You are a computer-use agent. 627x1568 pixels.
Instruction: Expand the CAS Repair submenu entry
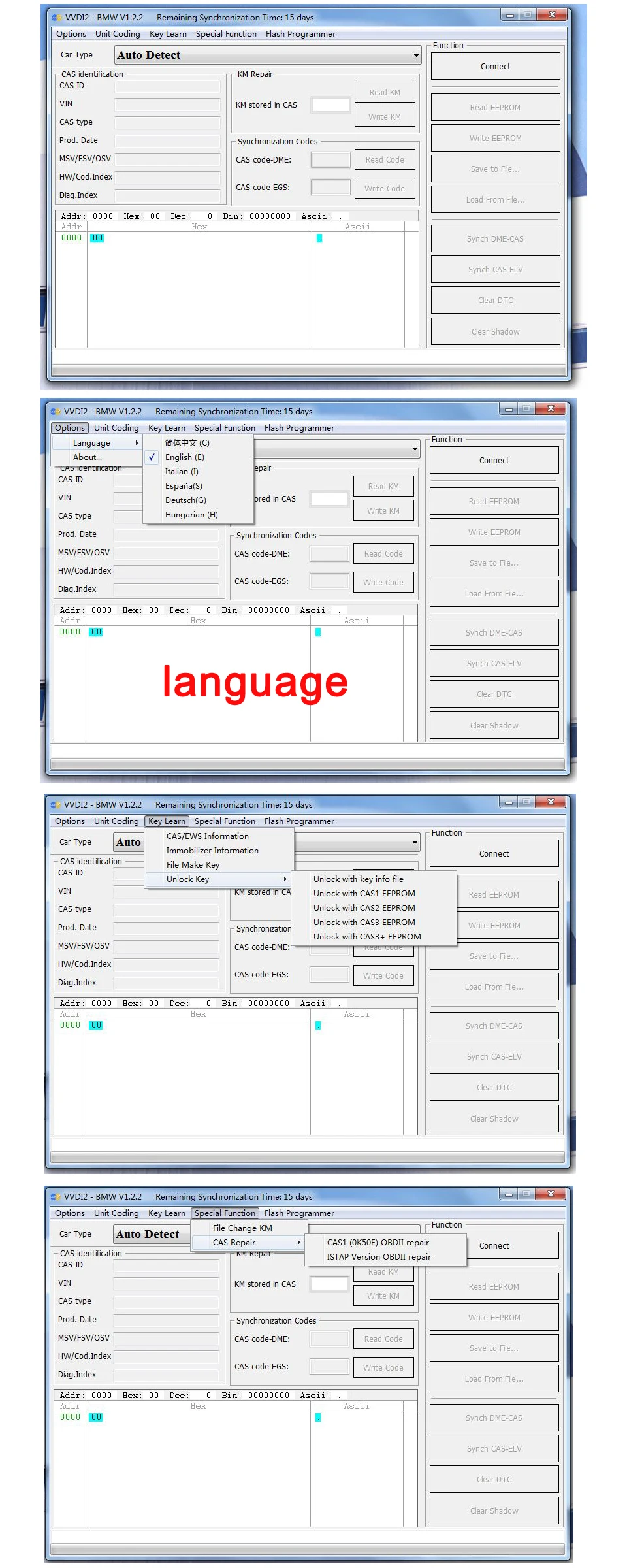248,1243
